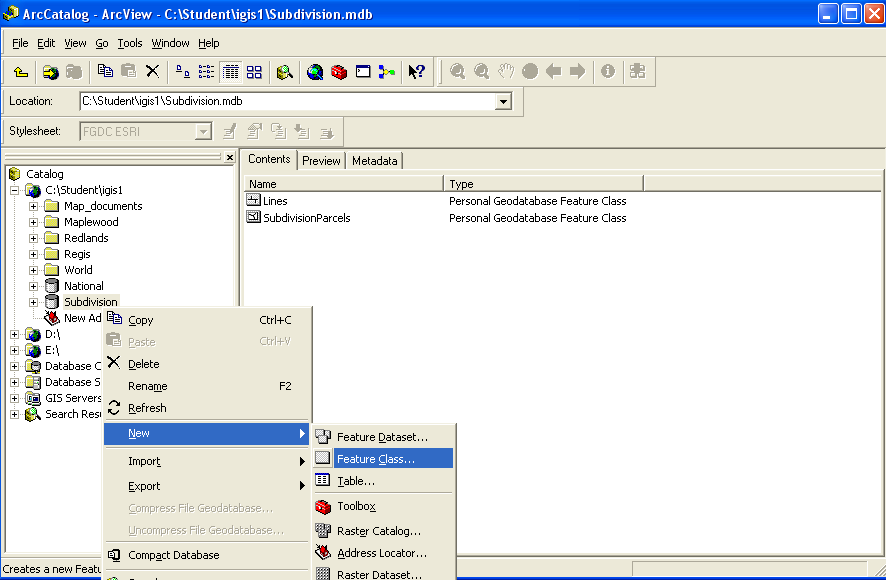Click the Connect to Folder icon
Image resolution: width=886 pixels, height=580 pixels.
[50, 72]
